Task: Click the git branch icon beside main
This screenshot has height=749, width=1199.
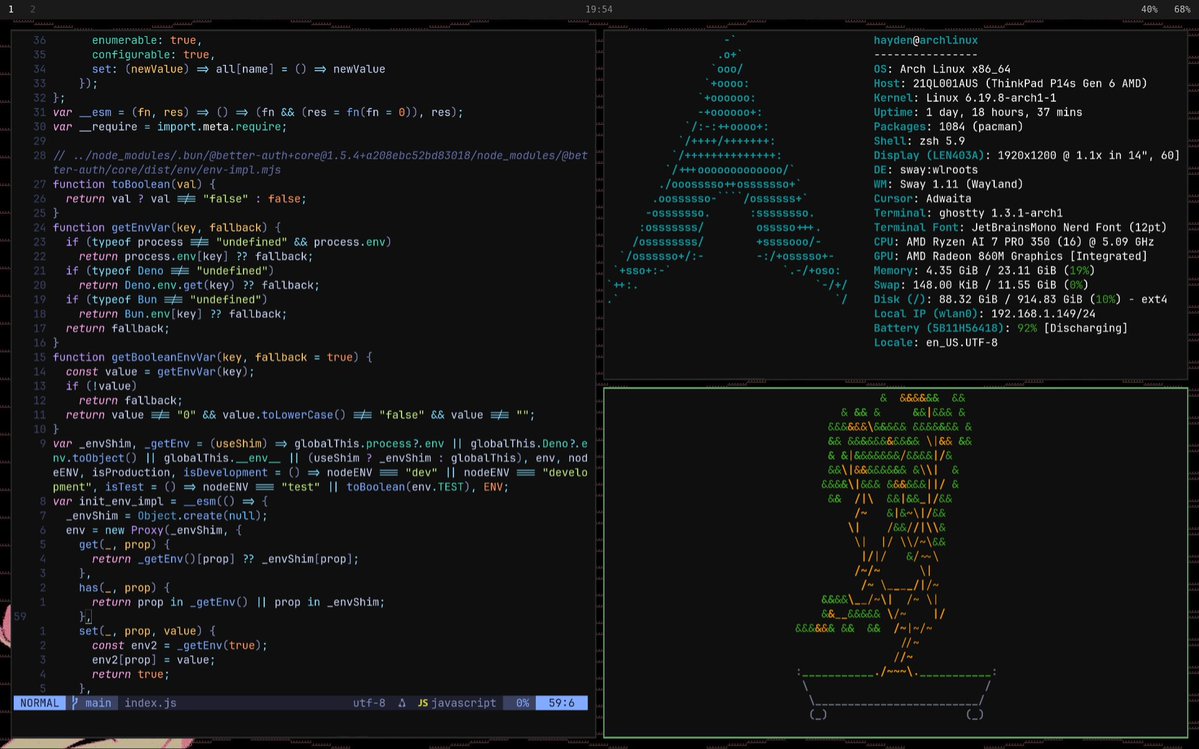Action: [x=75, y=703]
